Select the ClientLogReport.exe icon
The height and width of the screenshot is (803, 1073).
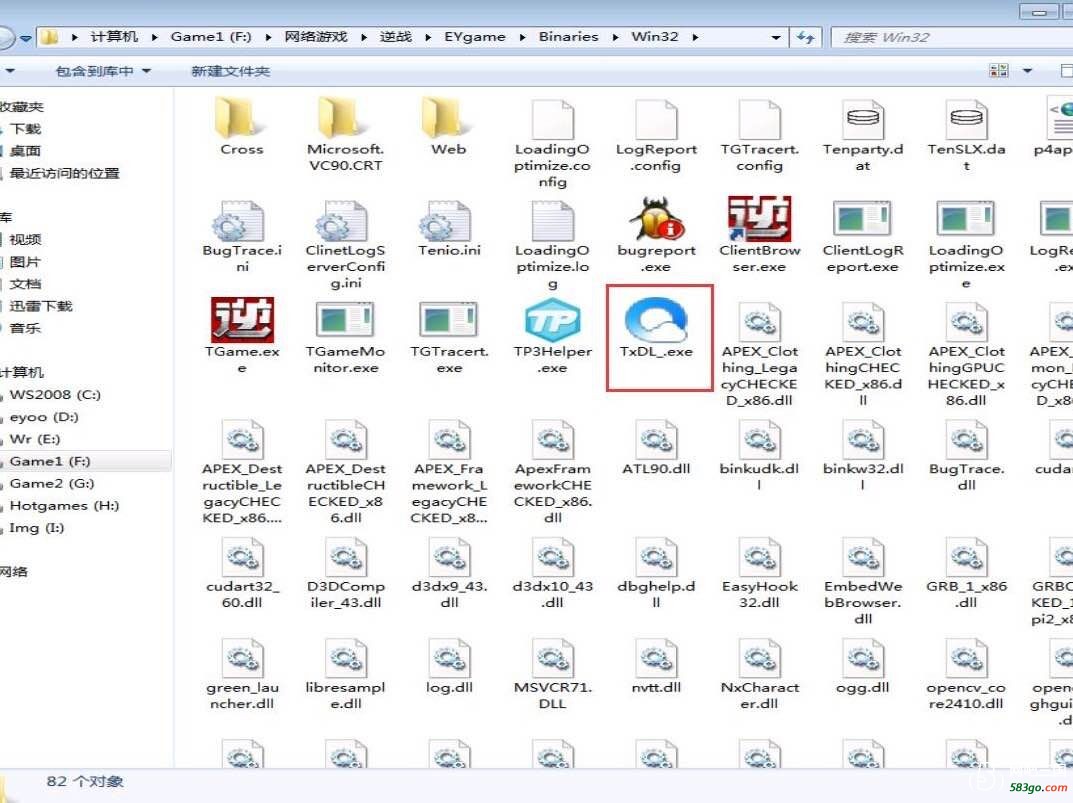[863, 220]
